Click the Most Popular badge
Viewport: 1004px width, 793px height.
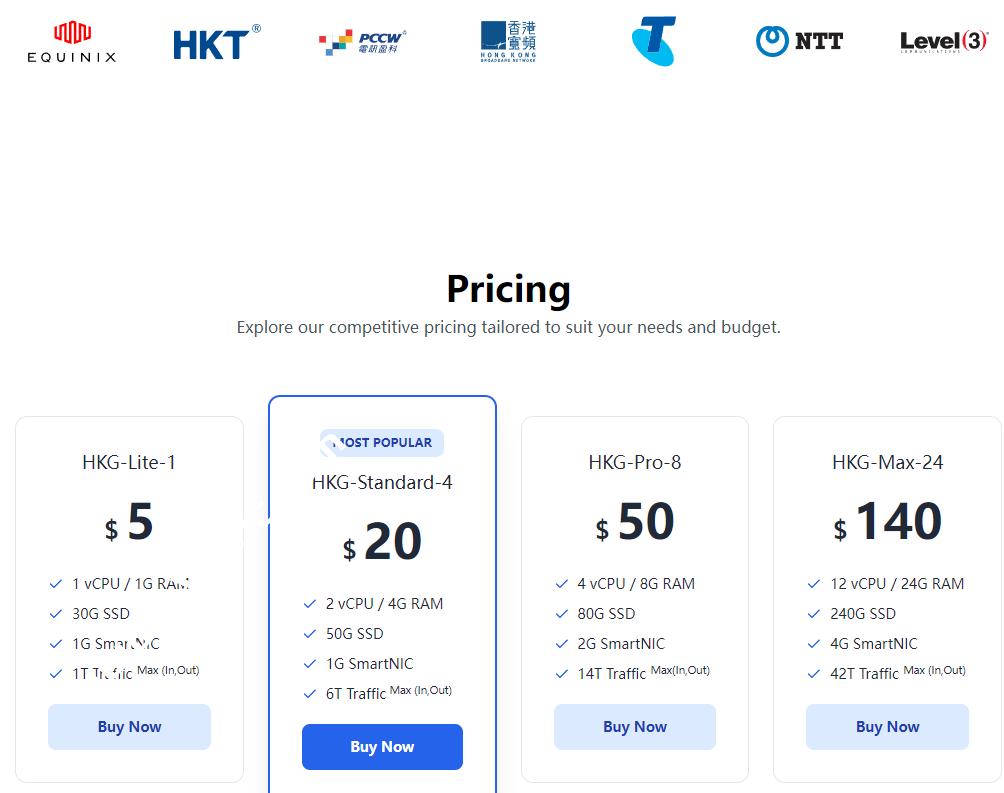point(383,443)
